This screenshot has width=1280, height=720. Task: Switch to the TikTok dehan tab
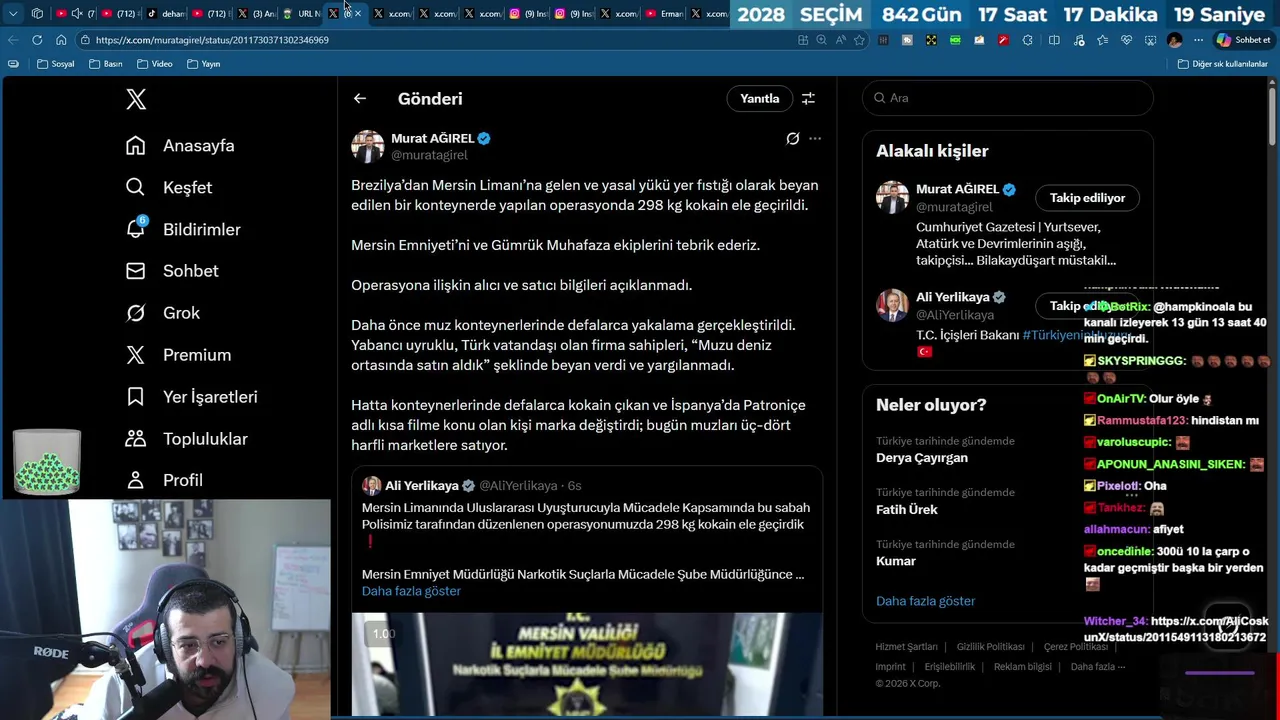(165, 14)
